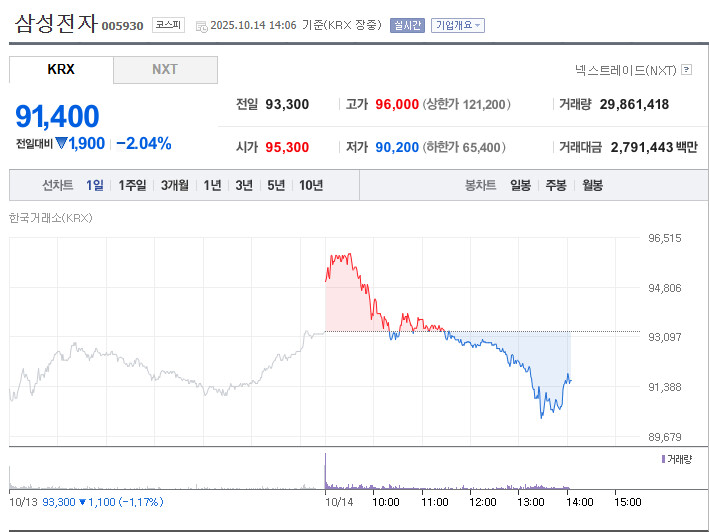Viewport: 709px width, 532px height.
Task: Click the blue intraday low point on chart
Action: pos(542,416)
